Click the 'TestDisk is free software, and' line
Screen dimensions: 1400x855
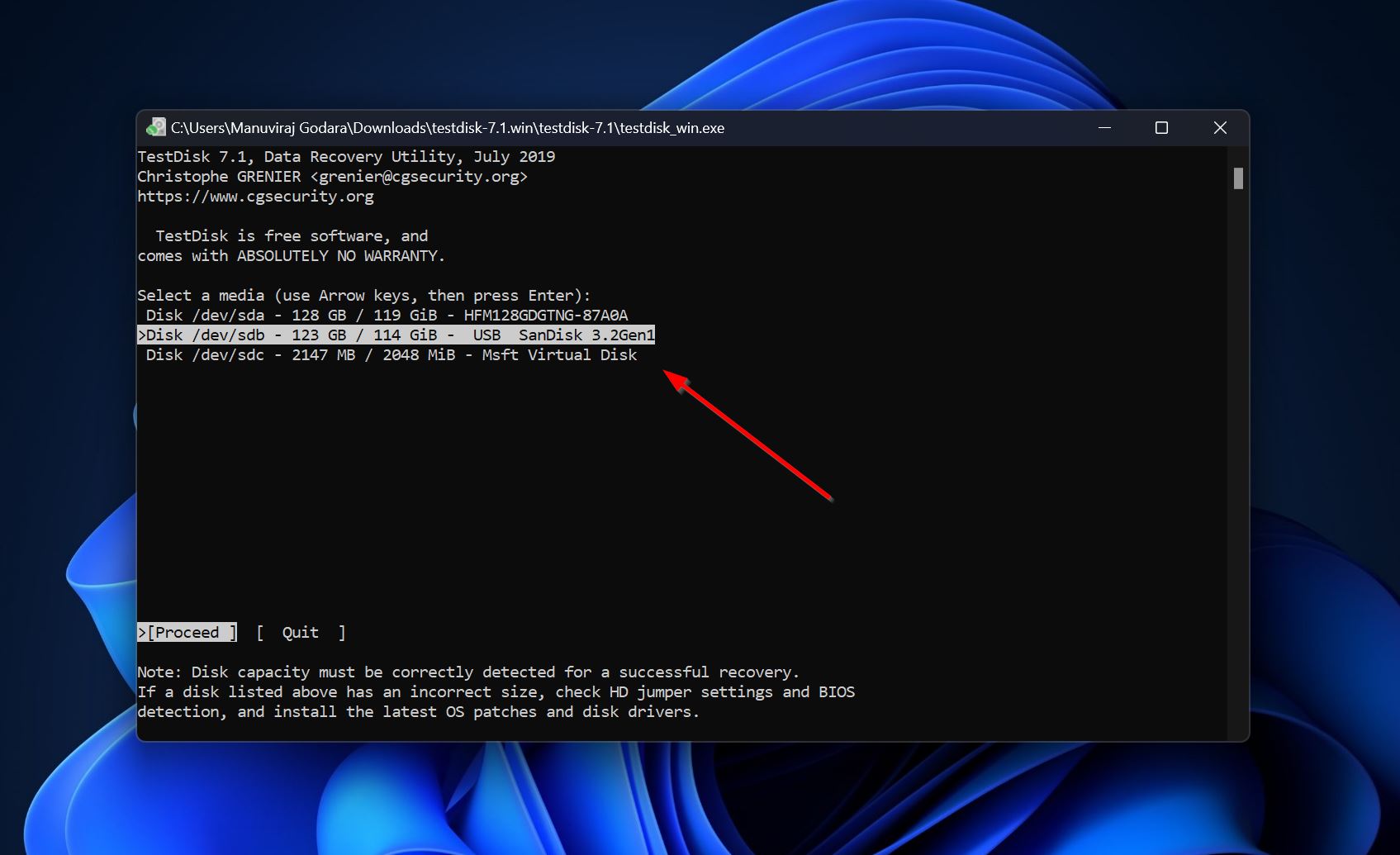[292, 236]
